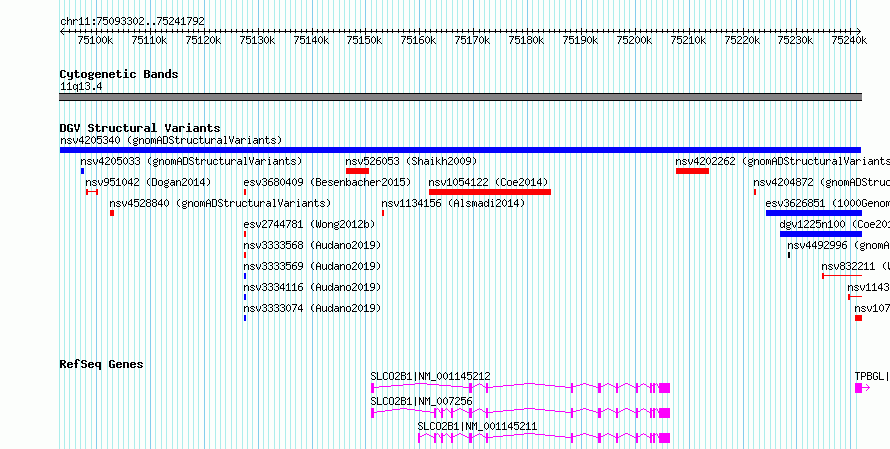Open variant nsv832211 label
Viewport: 890px width, 449px height.
pyautogui.click(x=855, y=266)
